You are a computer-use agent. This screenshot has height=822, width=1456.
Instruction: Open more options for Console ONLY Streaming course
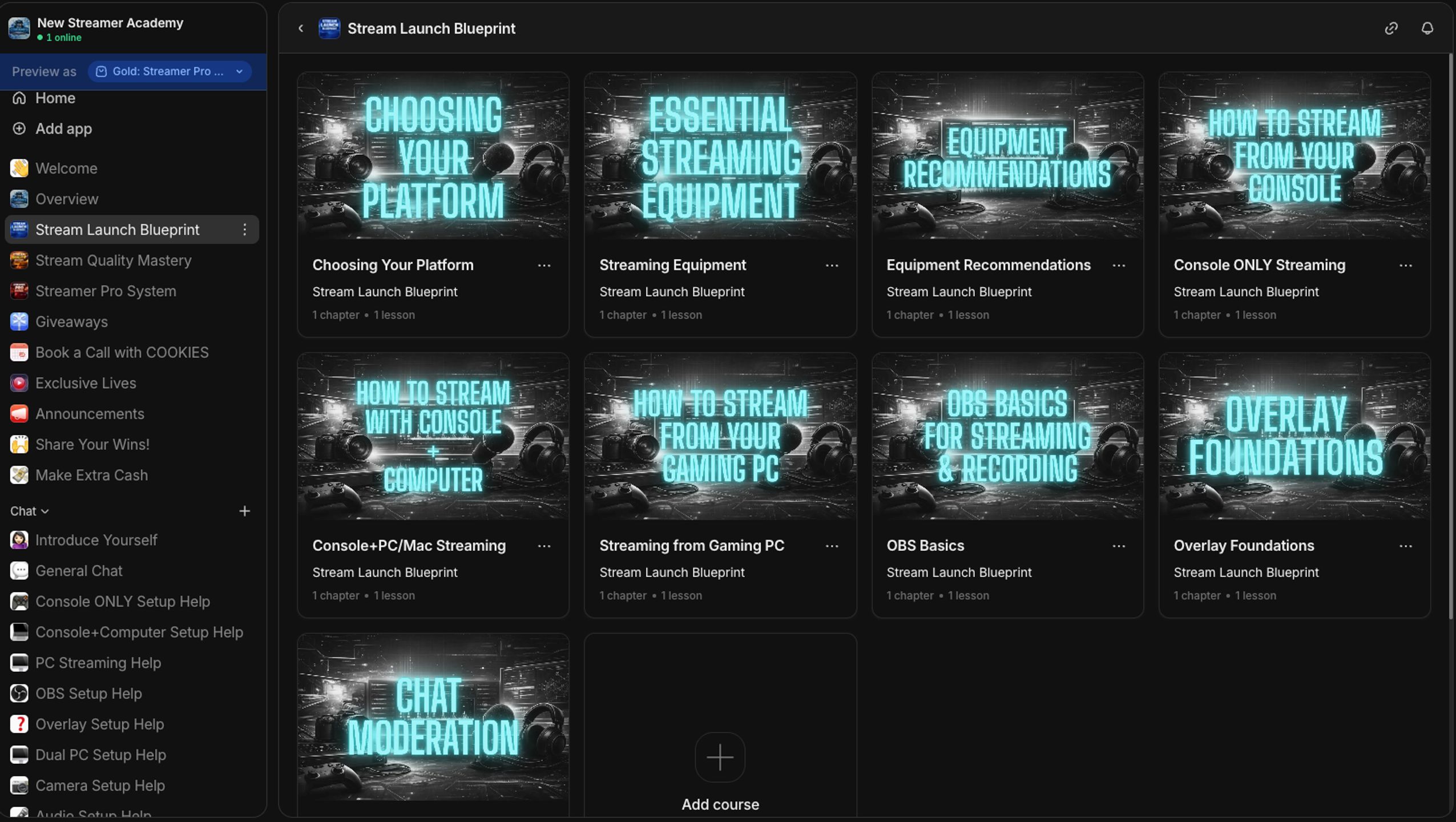1406,265
